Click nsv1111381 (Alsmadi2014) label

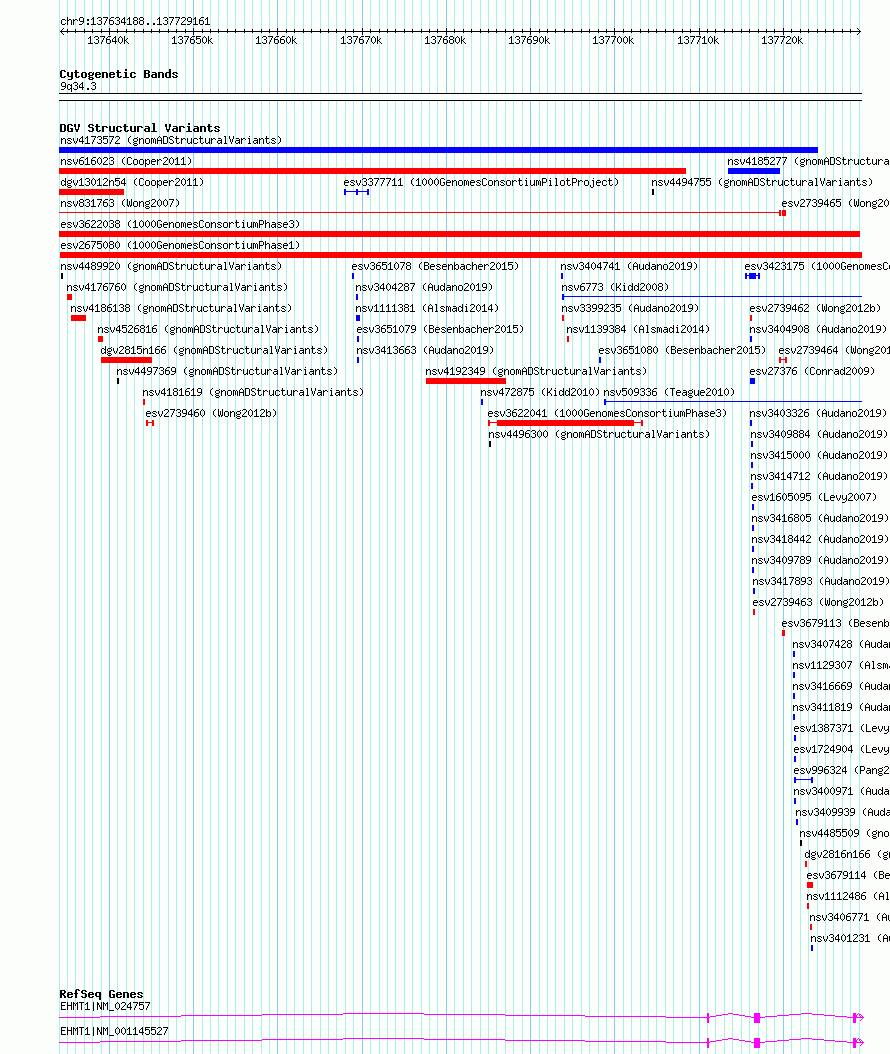pyautogui.click(x=427, y=308)
